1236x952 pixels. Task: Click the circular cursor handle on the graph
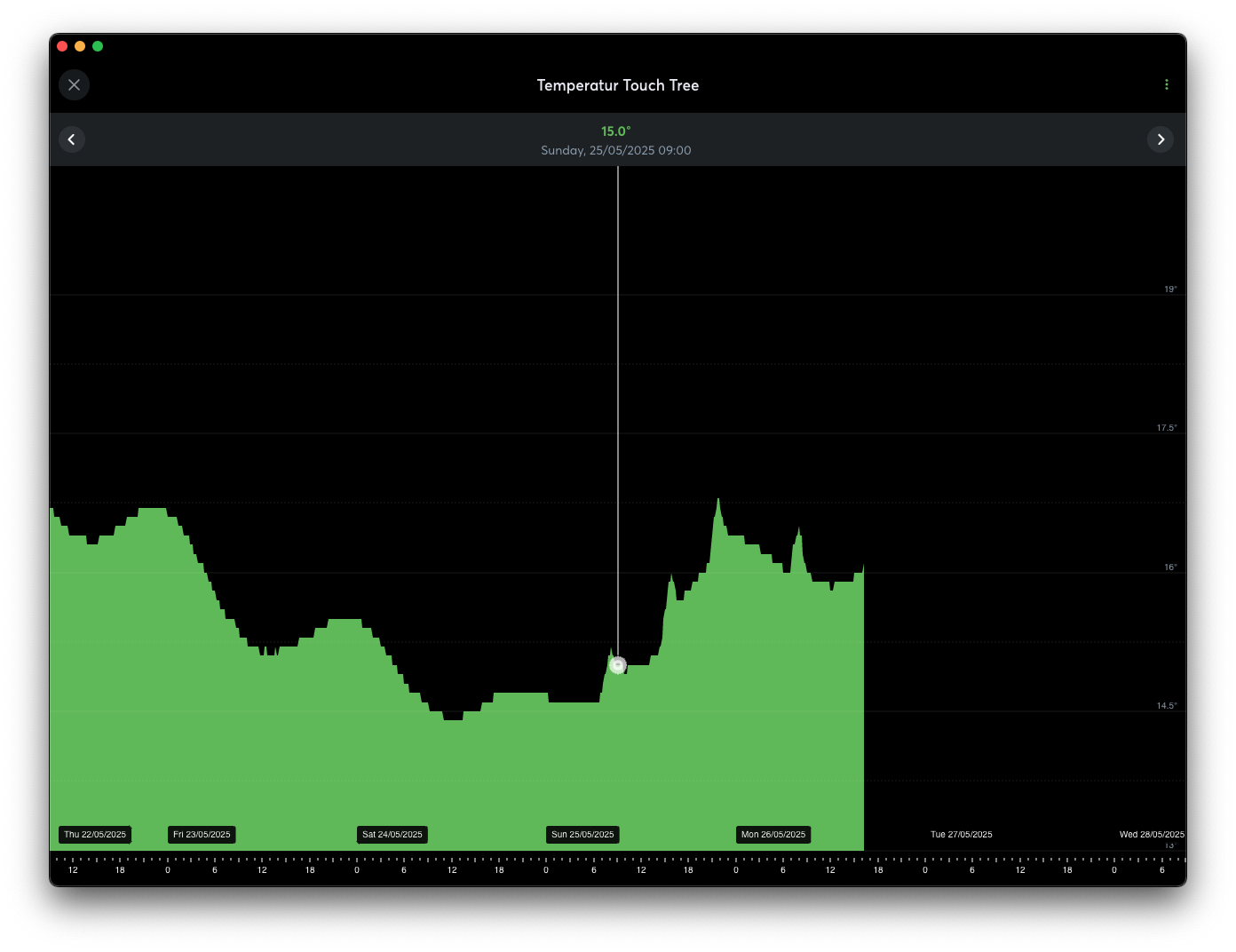pos(618,665)
